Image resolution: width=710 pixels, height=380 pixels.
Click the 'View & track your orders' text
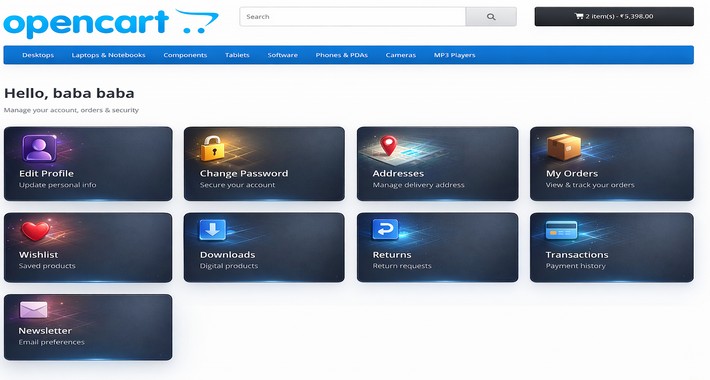[590, 185]
